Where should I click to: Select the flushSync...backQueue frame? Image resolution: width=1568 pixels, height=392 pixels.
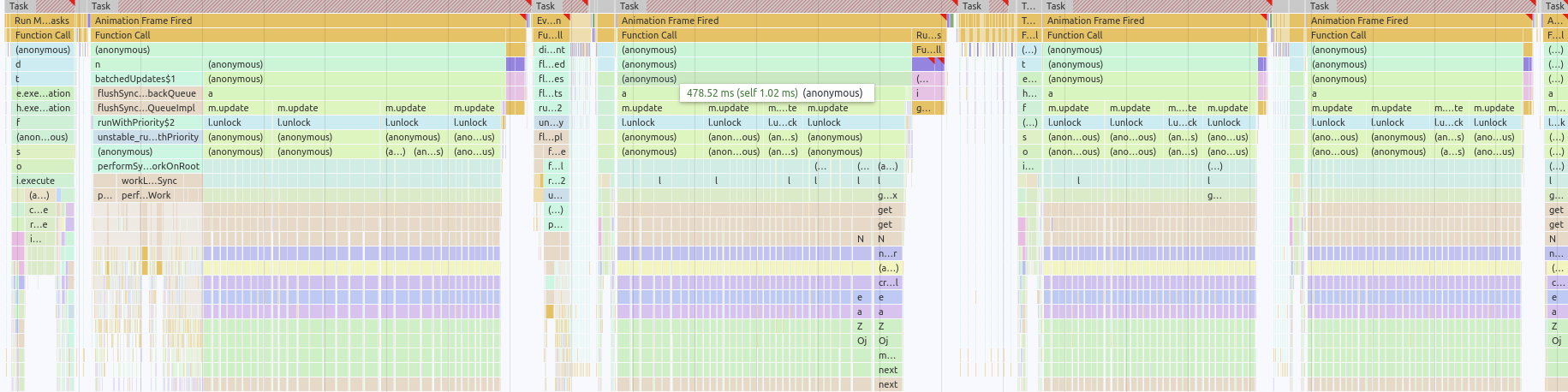tap(147, 93)
